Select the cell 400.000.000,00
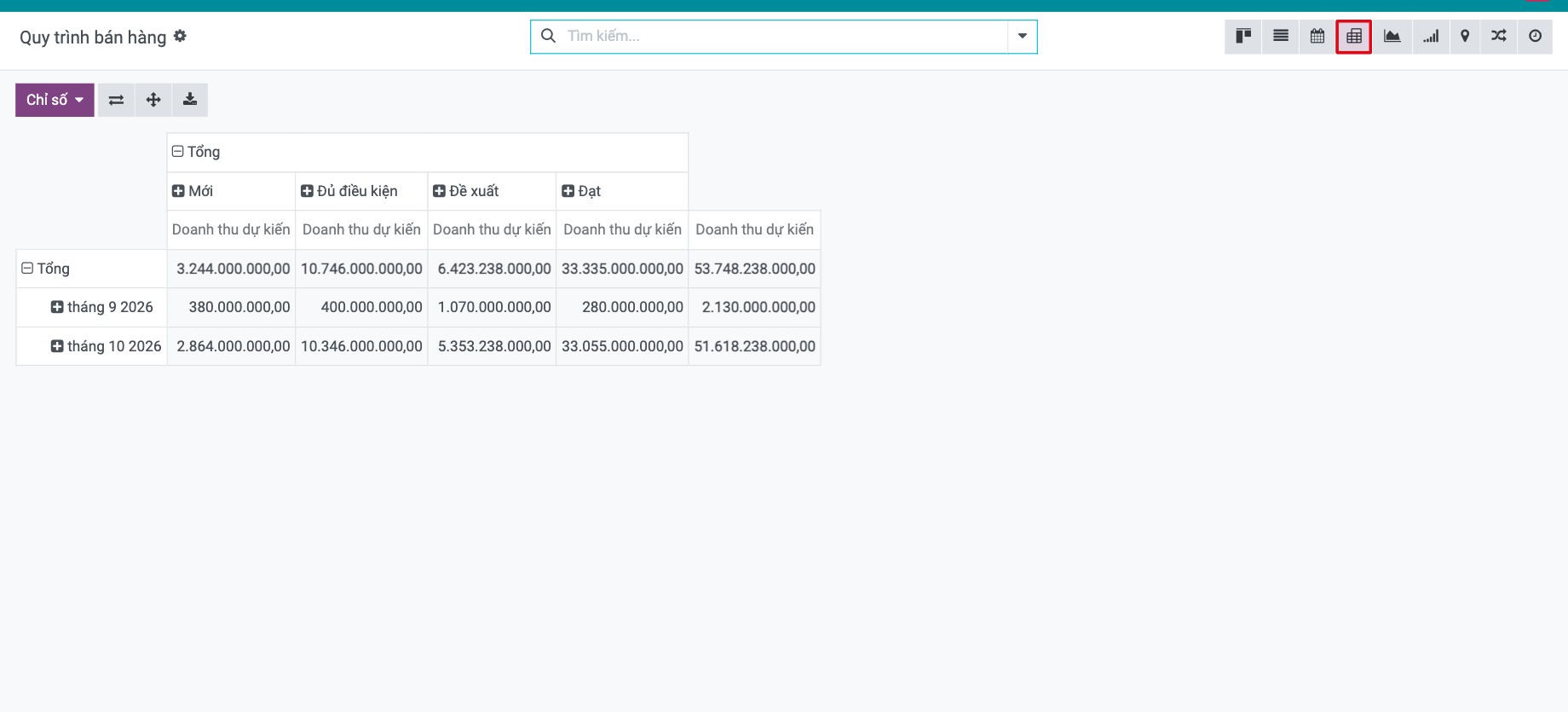The height and width of the screenshot is (712, 1568). [361, 307]
